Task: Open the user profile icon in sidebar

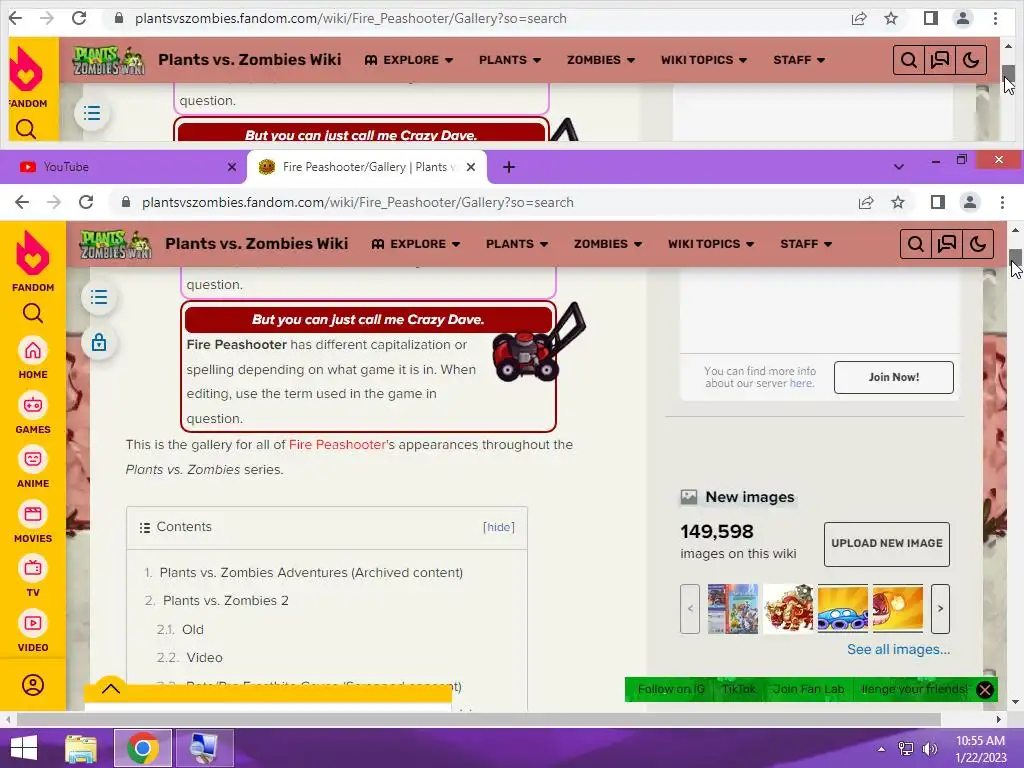Action: pyautogui.click(x=33, y=685)
